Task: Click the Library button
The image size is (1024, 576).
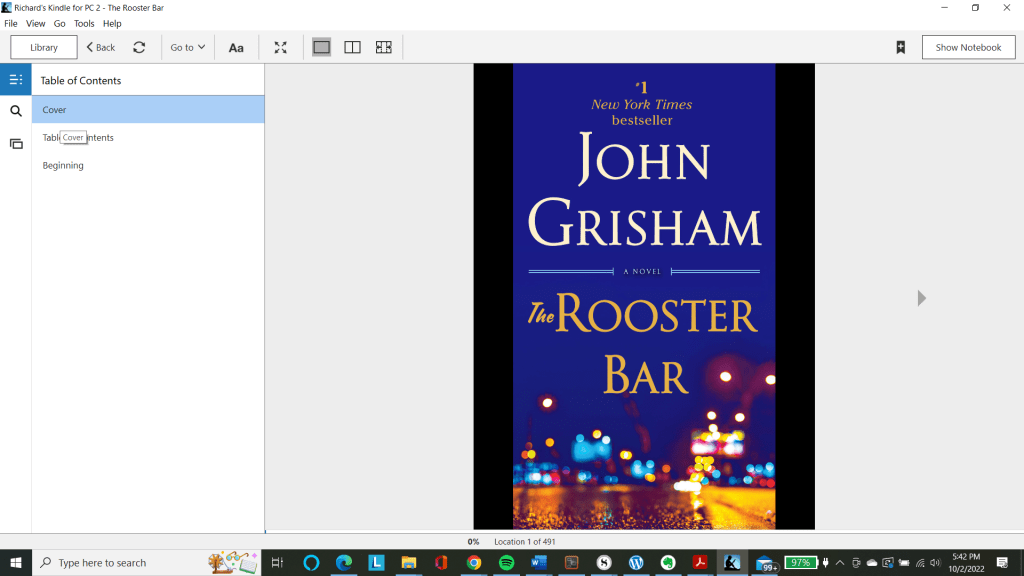Action: pos(44,47)
